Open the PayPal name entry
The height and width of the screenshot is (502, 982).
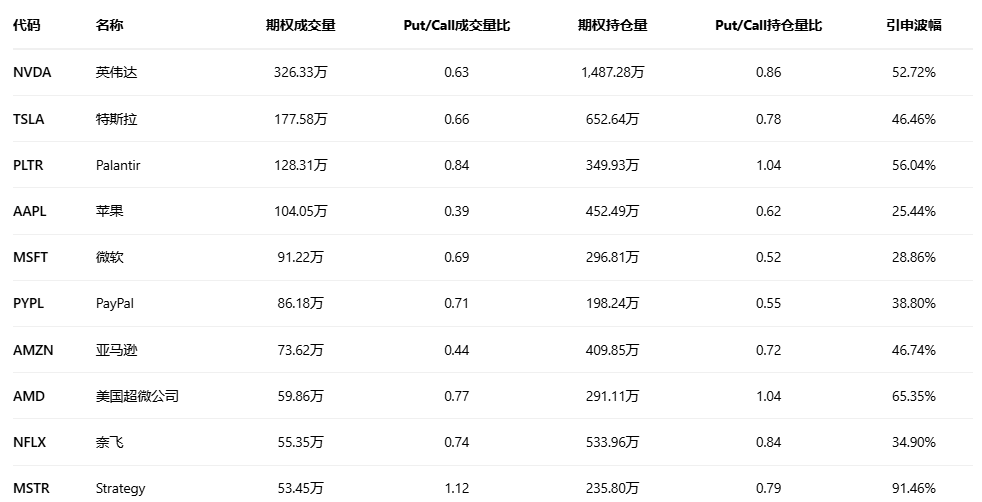pos(116,303)
